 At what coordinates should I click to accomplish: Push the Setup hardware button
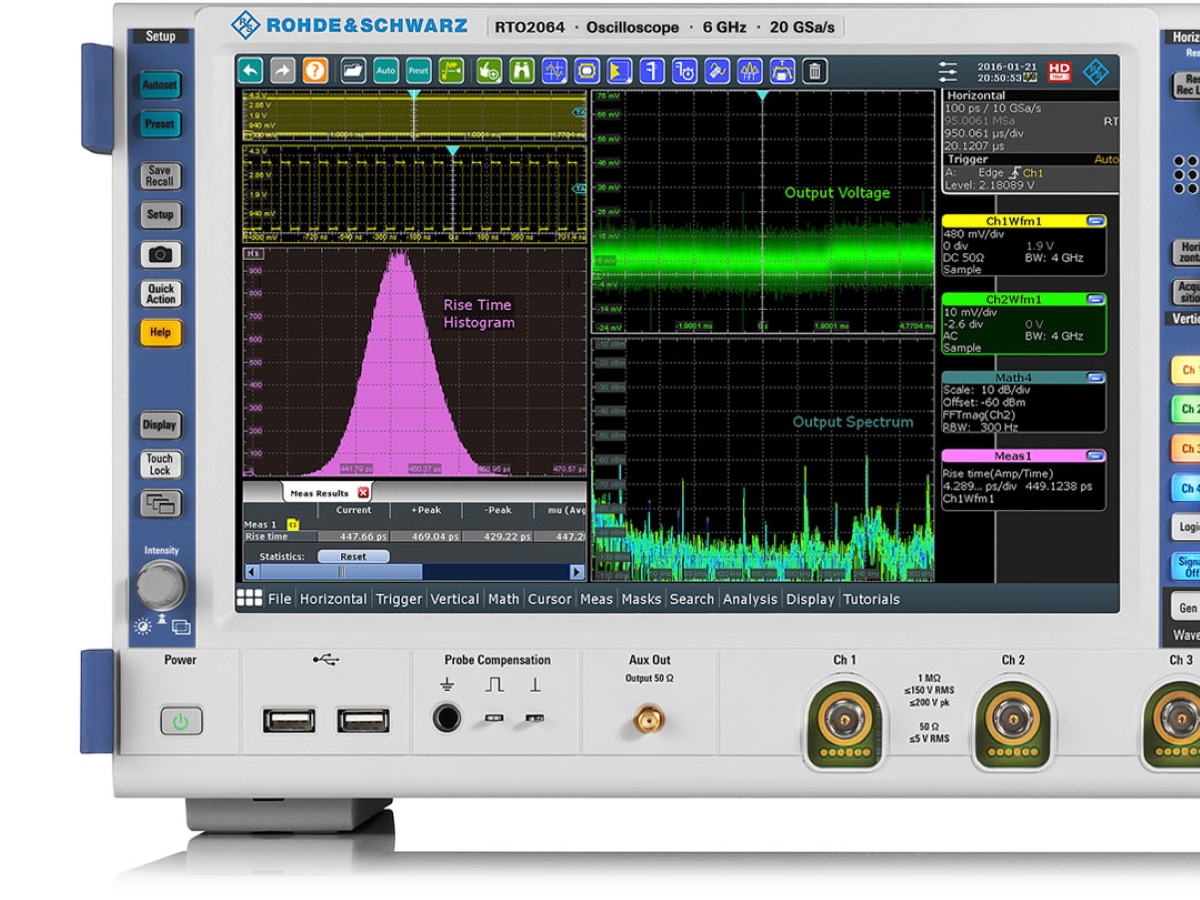point(160,215)
